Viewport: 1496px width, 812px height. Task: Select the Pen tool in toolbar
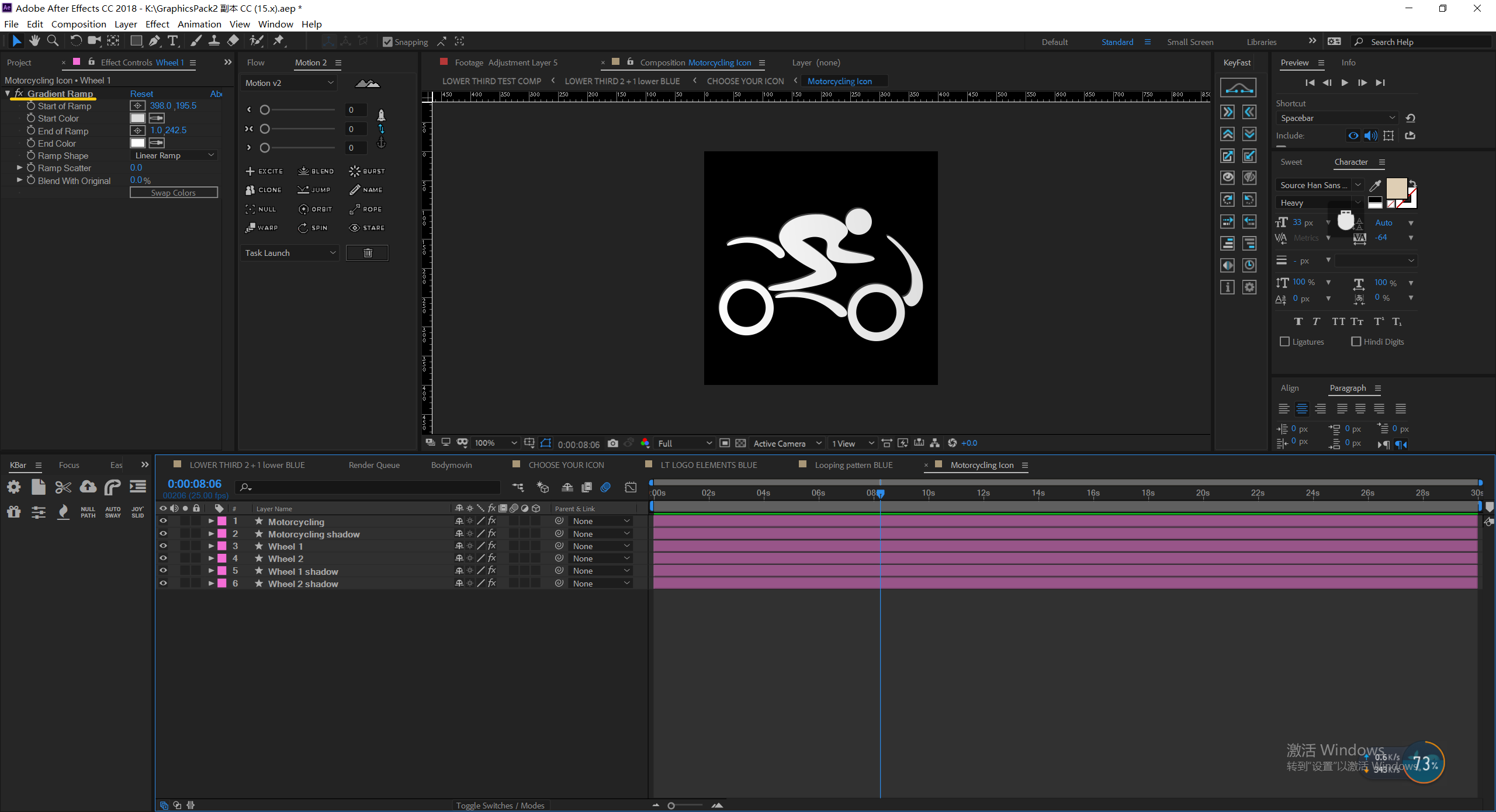[154, 41]
